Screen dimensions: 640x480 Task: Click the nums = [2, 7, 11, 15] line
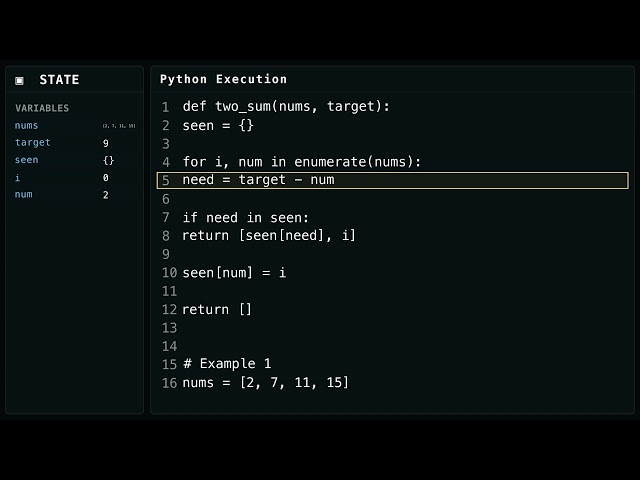click(x=266, y=383)
